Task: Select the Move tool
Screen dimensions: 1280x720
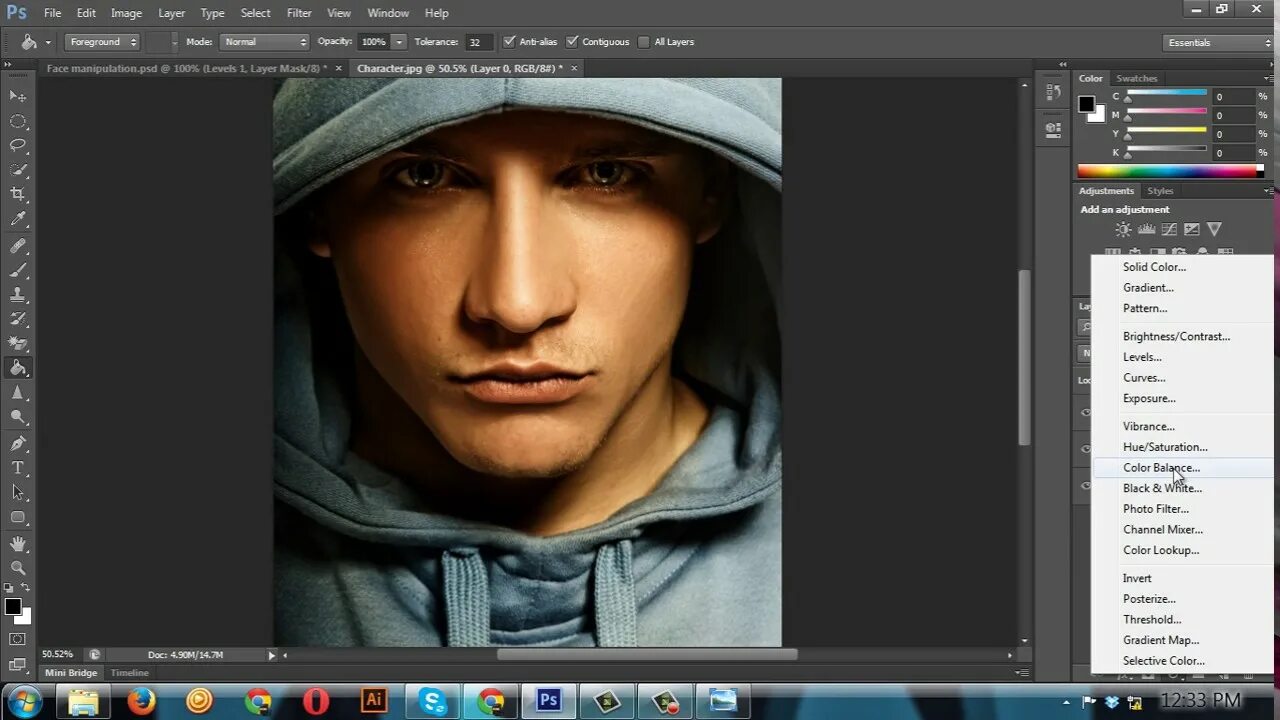Action: coord(18,96)
